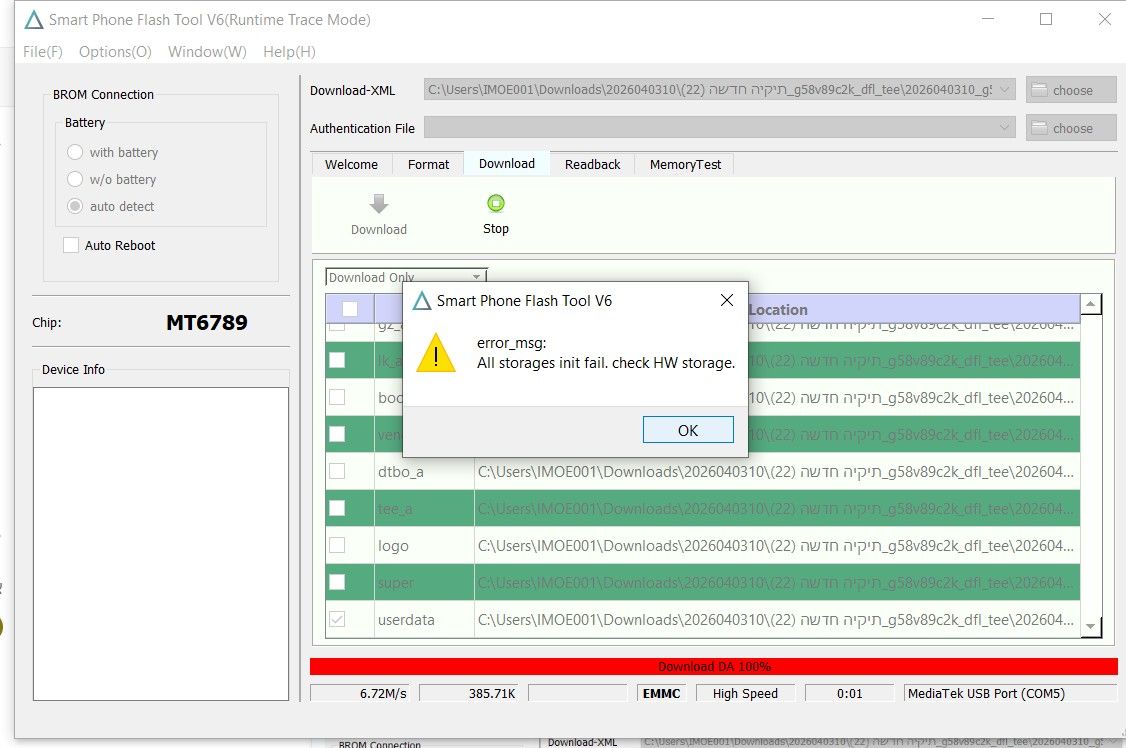This screenshot has width=1126, height=748.
Task: Click the userdata partition name
Action: tap(406, 620)
